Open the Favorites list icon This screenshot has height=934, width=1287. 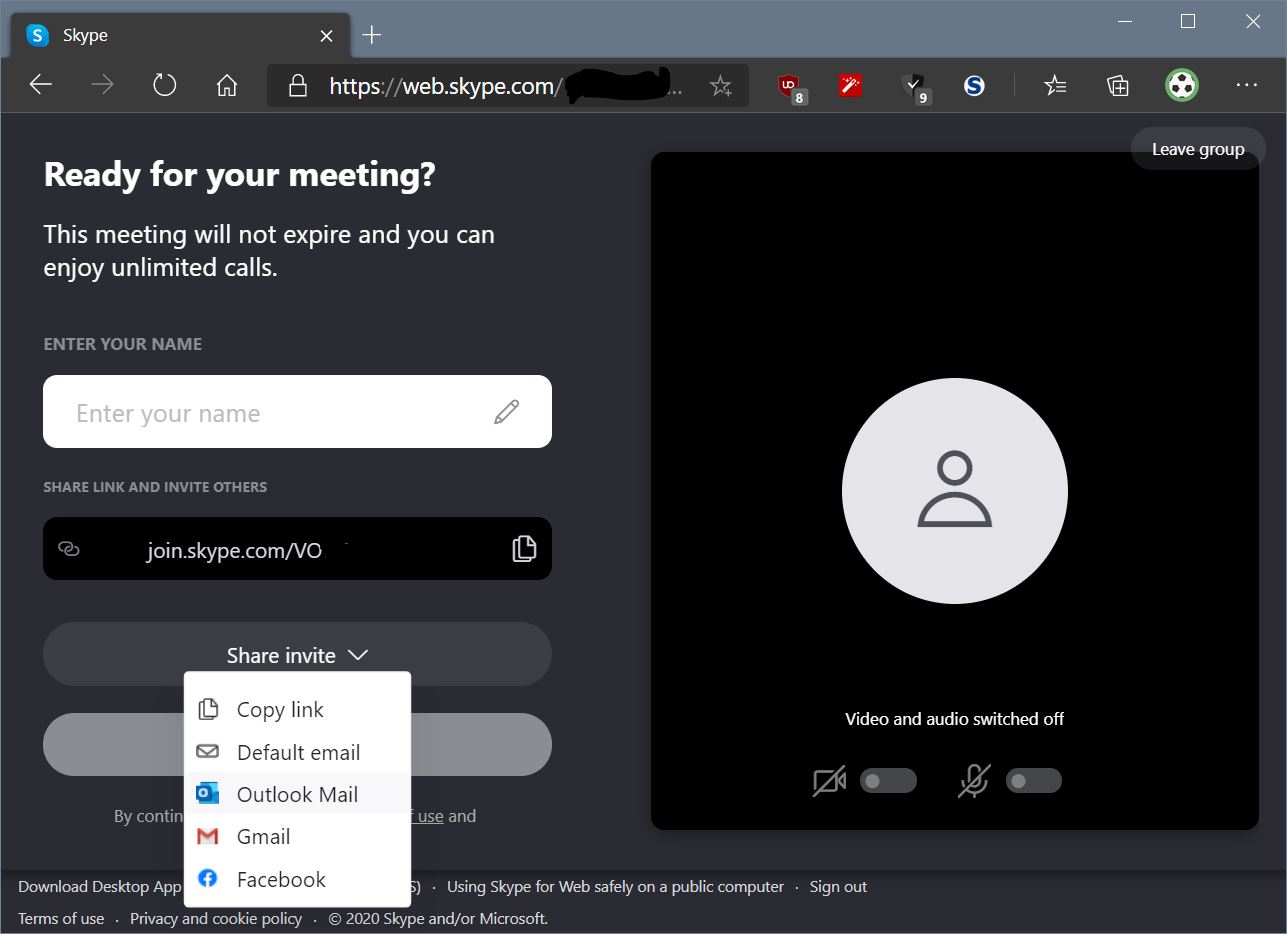(x=1055, y=86)
